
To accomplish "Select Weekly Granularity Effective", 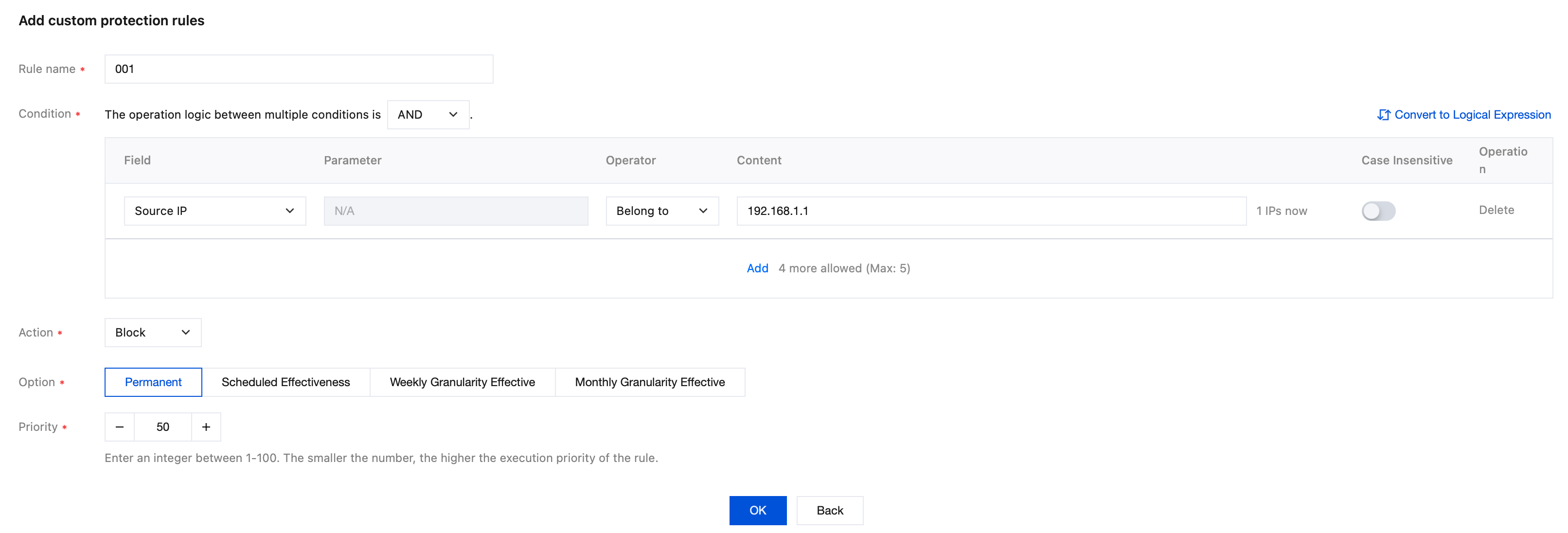I will point(462,381).
